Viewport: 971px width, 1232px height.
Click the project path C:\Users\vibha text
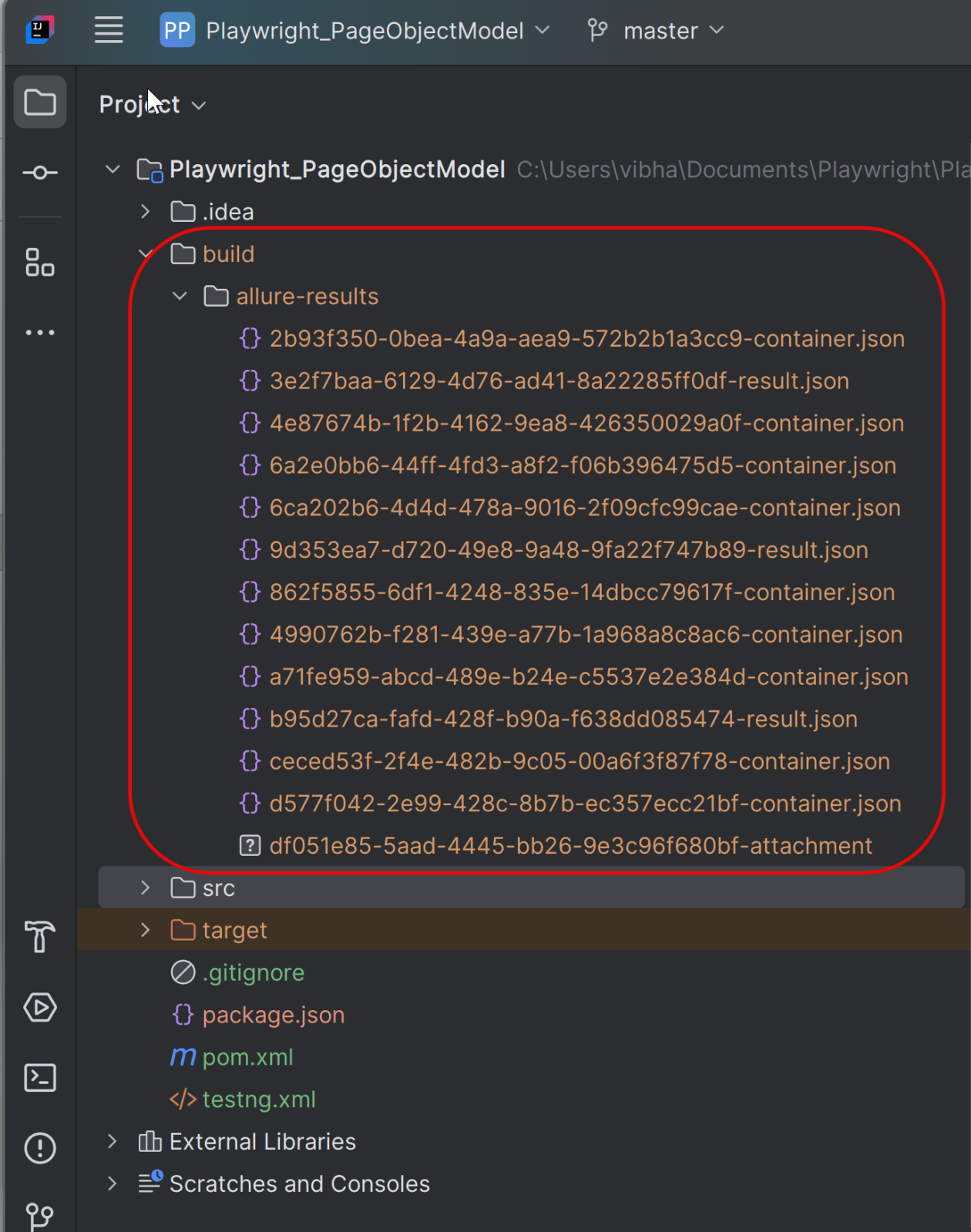pos(743,170)
